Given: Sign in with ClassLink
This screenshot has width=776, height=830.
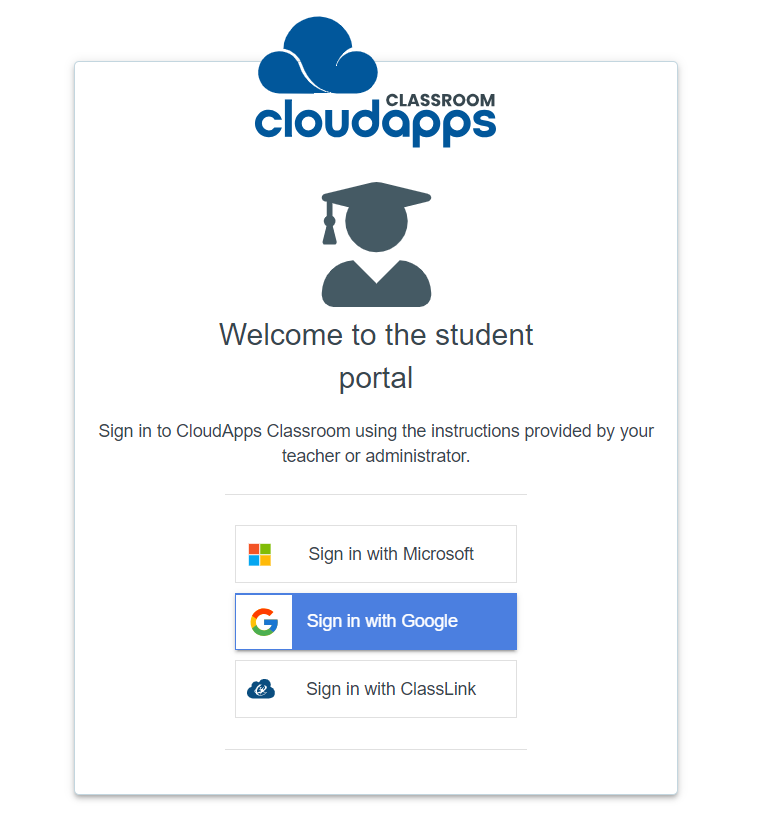Looking at the screenshot, I should point(376,689).
